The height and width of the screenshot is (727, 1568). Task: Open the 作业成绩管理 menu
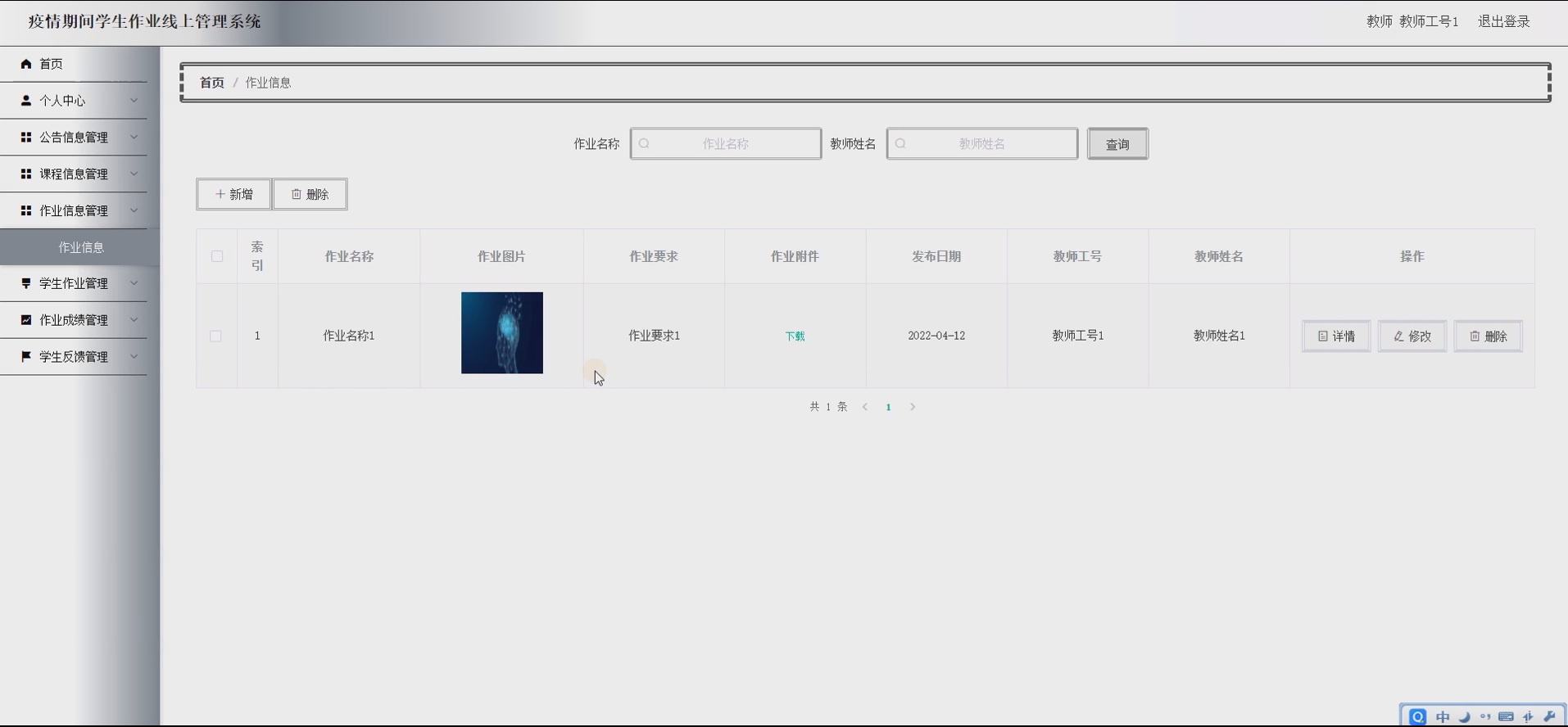[74, 320]
